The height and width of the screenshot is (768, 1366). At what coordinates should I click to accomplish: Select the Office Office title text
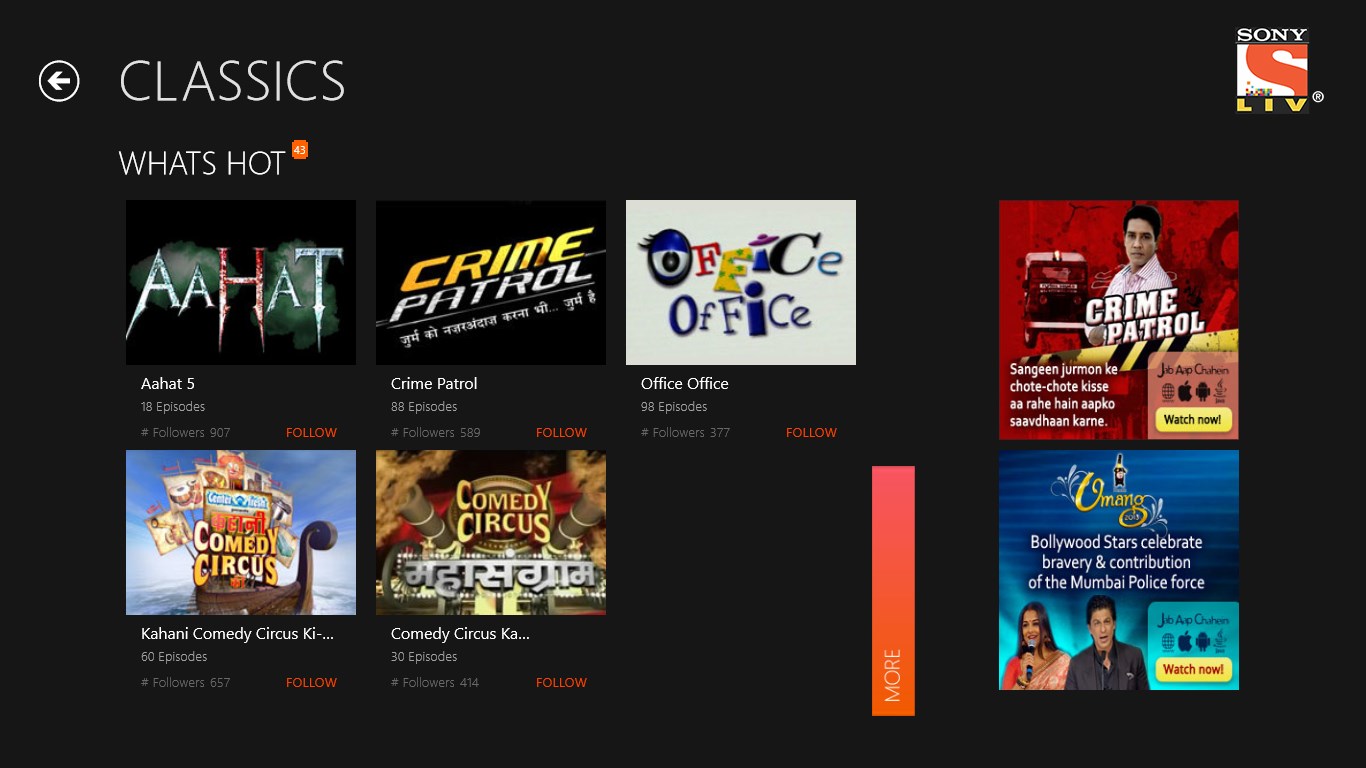pyautogui.click(x=685, y=384)
